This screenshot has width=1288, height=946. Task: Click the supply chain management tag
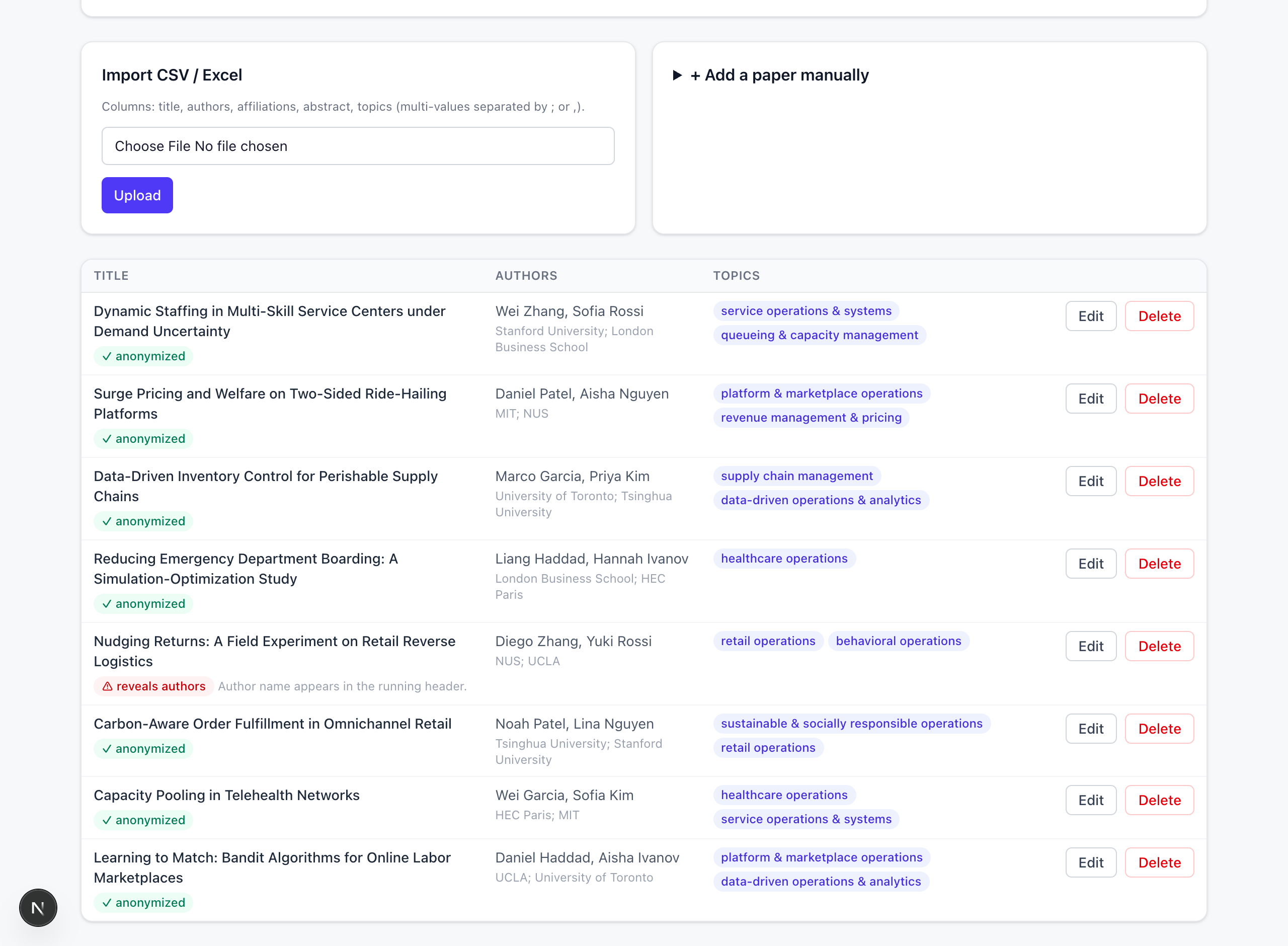[796, 476]
